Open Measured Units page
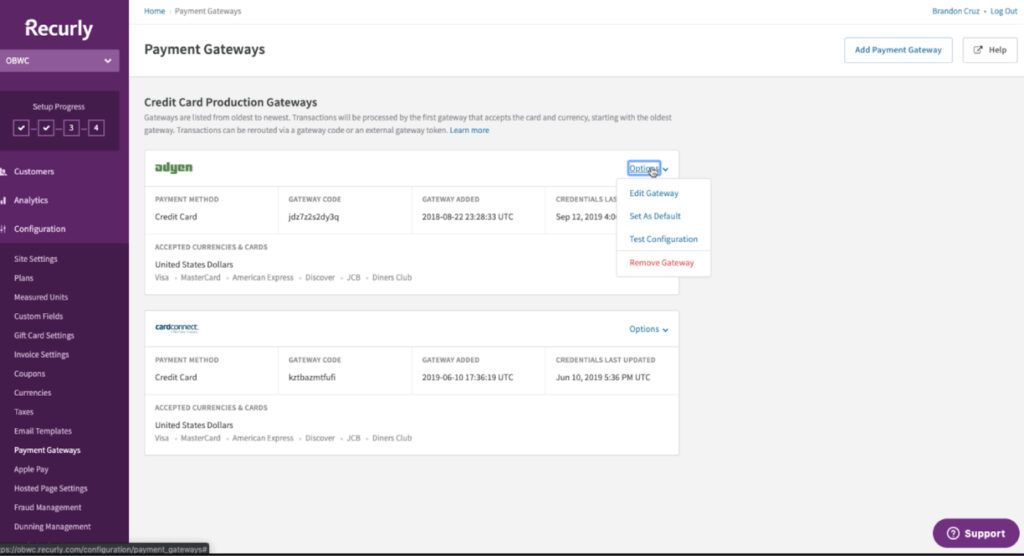The height and width of the screenshot is (556, 1024). pos(40,297)
